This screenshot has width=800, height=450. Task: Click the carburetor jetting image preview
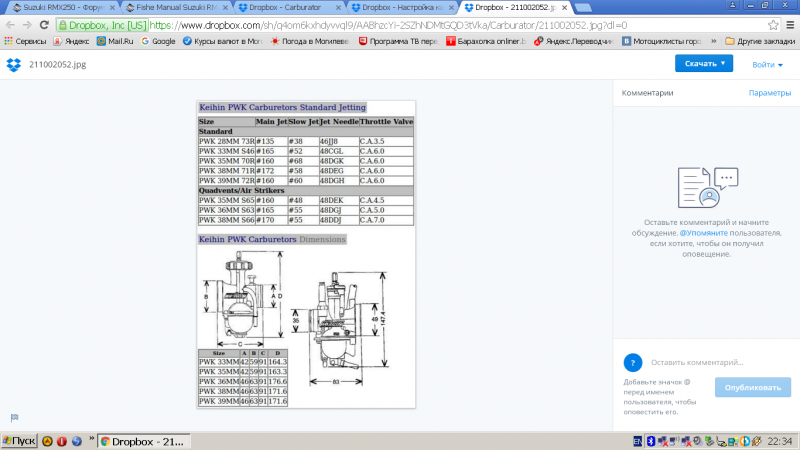[x=306, y=254]
